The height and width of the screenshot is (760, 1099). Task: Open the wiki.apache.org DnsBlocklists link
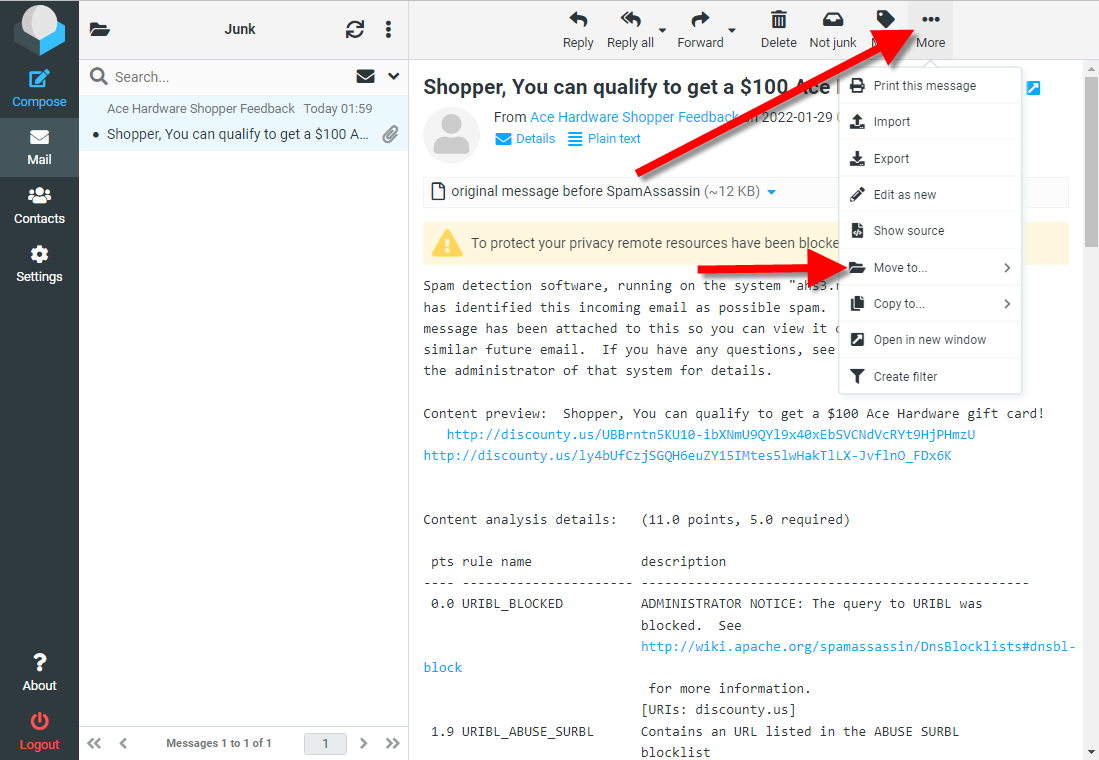pos(858,646)
